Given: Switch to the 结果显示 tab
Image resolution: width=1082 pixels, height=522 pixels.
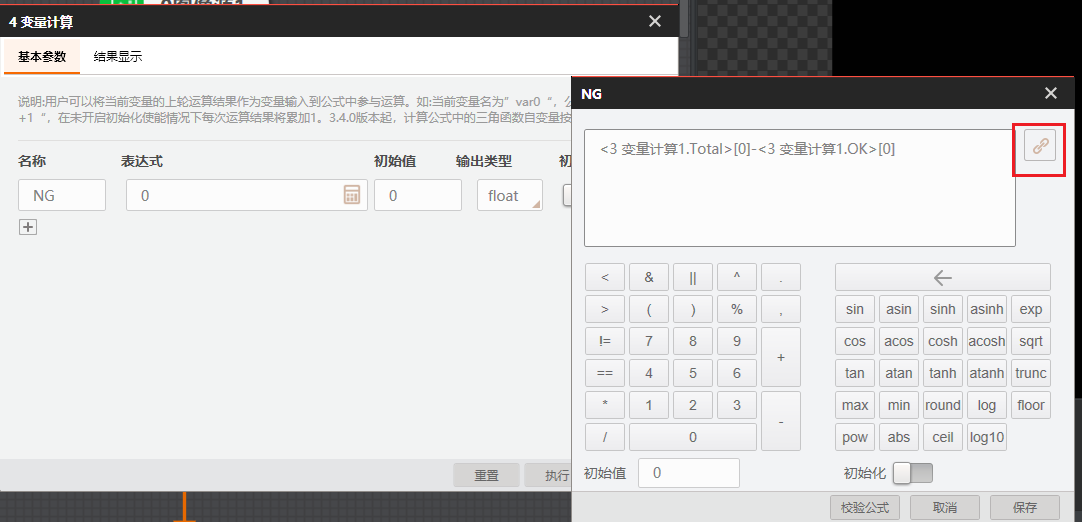Looking at the screenshot, I should [x=118, y=57].
